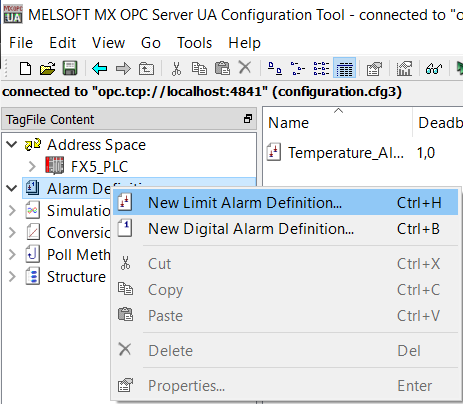Expand the Poll Method tree node
The height and width of the screenshot is (404, 463).
click(12, 255)
